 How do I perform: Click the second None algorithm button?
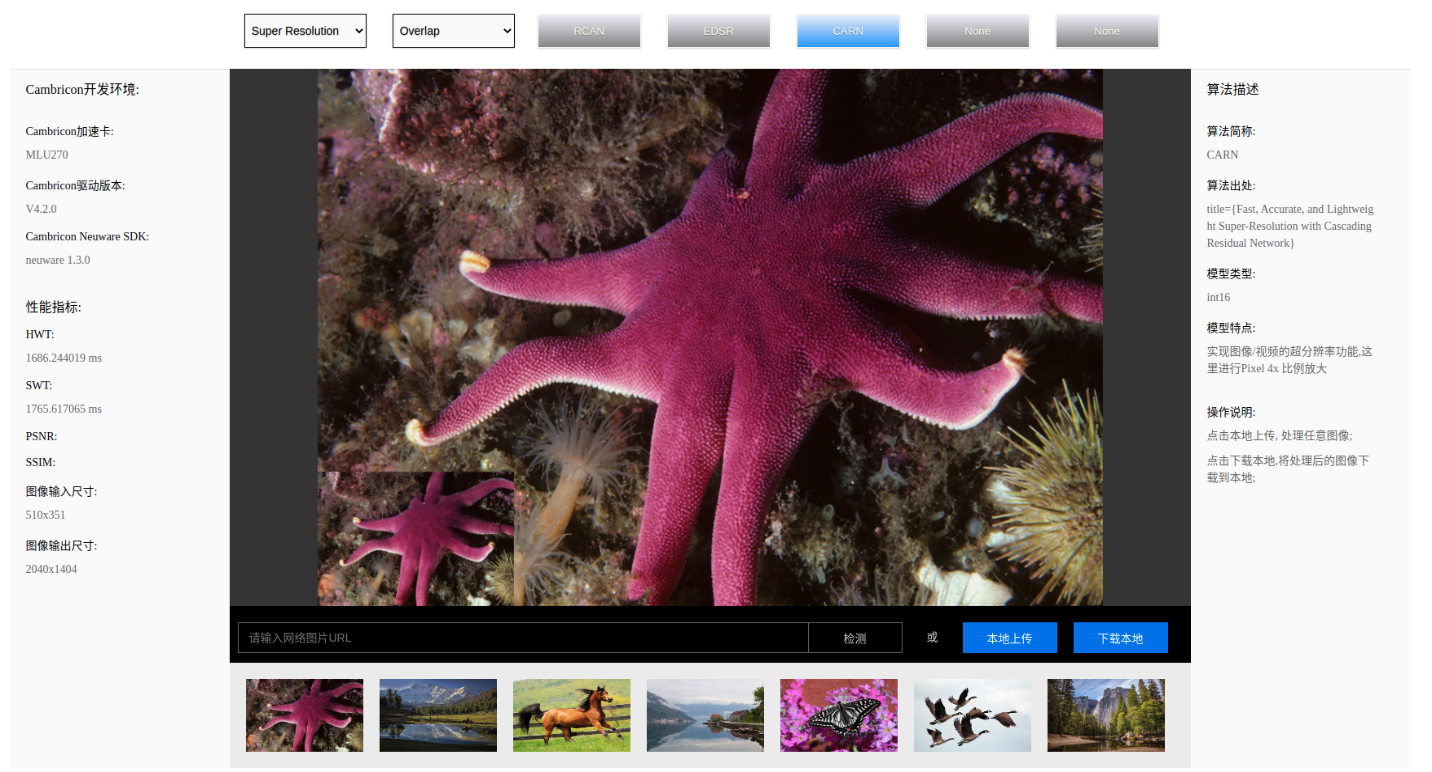pos(1107,31)
